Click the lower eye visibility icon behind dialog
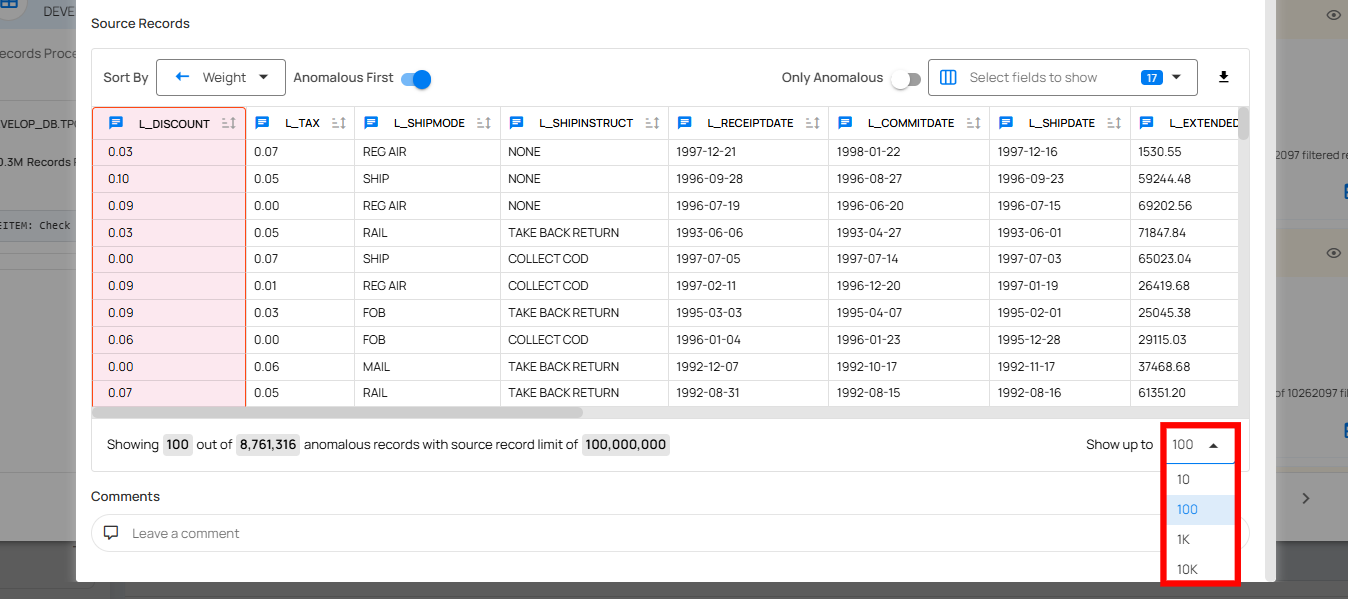The image size is (1348, 599). 1333,253
